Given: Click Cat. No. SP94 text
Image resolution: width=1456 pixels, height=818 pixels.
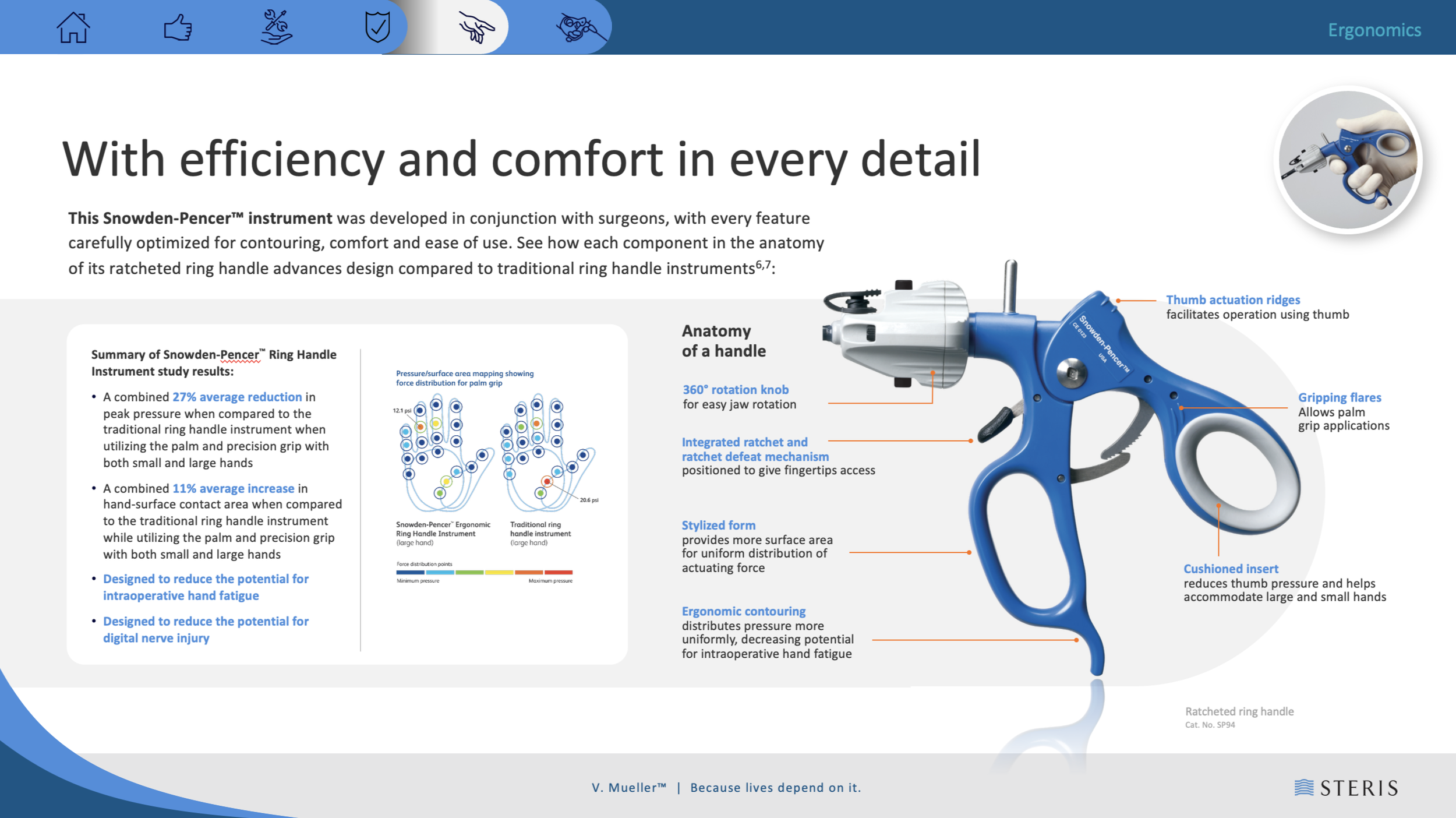Looking at the screenshot, I should [1210, 725].
